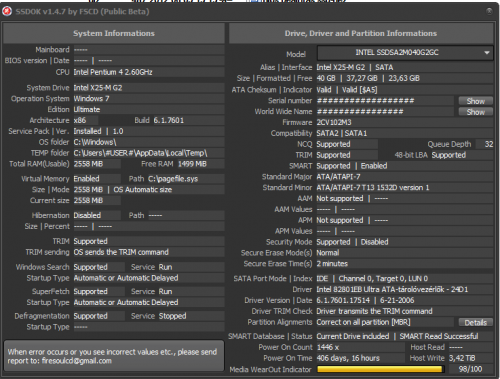
Task: Click NCQ Supported value
Action: (333, 144)
